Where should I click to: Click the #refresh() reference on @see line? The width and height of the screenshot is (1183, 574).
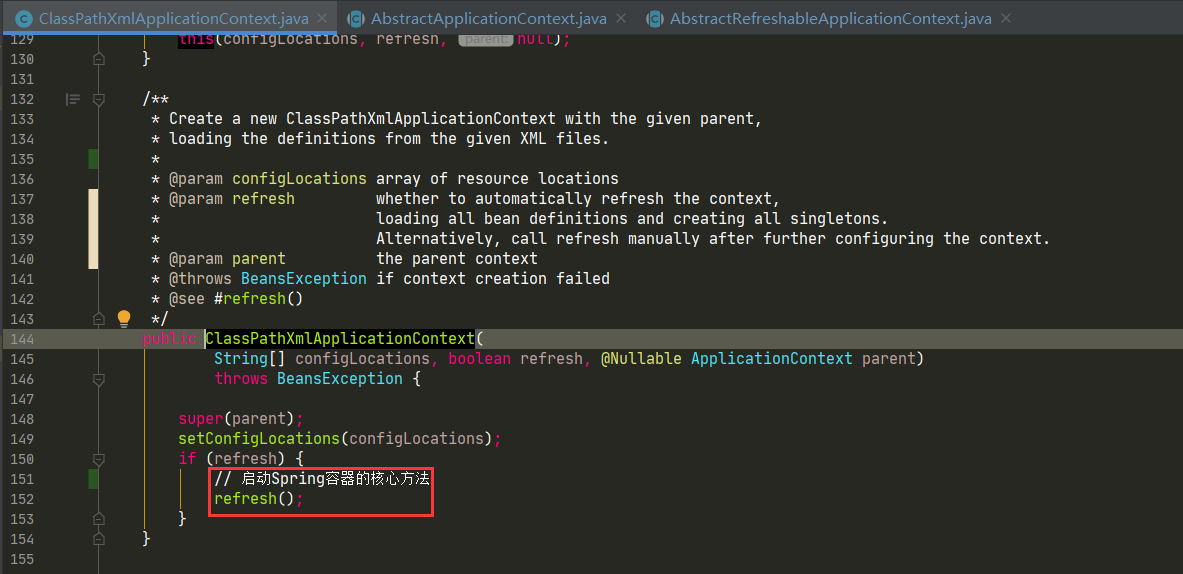(259, 299)
